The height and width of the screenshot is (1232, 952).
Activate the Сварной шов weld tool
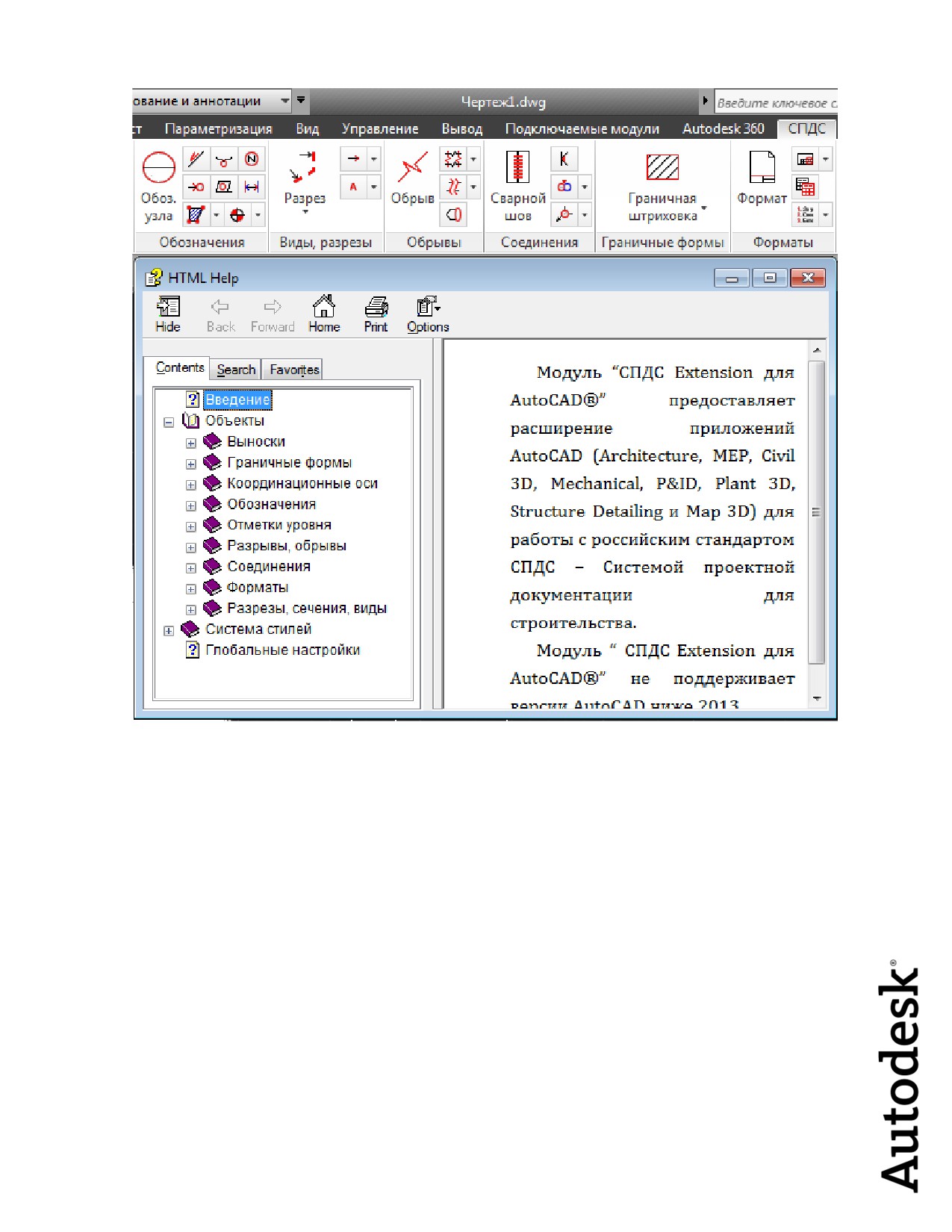click(518, 187)
